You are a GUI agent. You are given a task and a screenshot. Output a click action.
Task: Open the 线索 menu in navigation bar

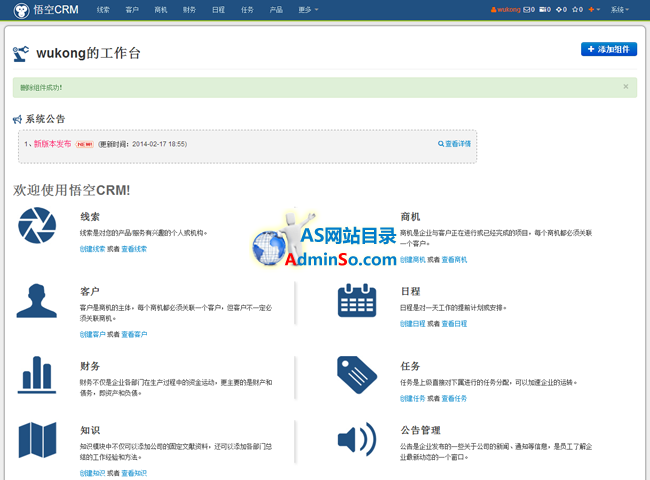pos(103,10)
